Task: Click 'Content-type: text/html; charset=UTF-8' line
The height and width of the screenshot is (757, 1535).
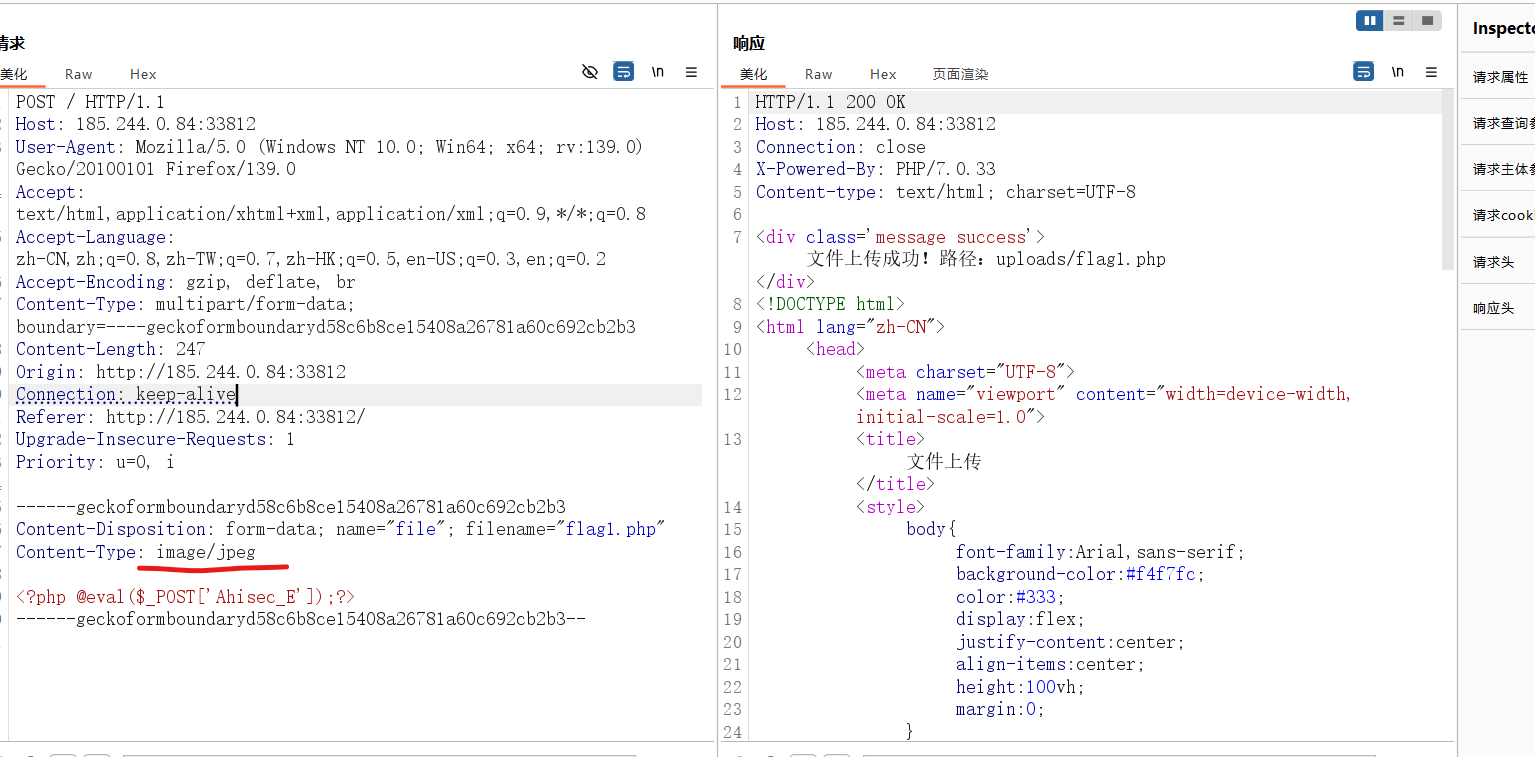Action: (946, 192)
